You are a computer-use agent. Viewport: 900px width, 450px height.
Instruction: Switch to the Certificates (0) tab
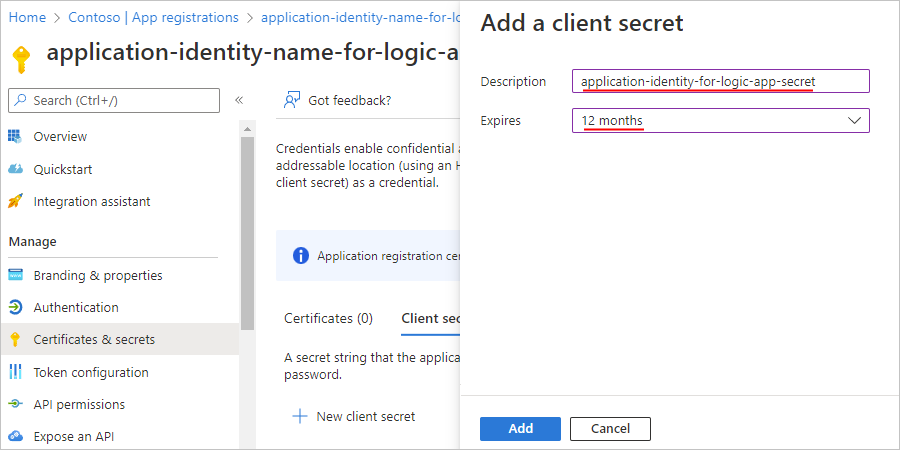tap(328, 318)
